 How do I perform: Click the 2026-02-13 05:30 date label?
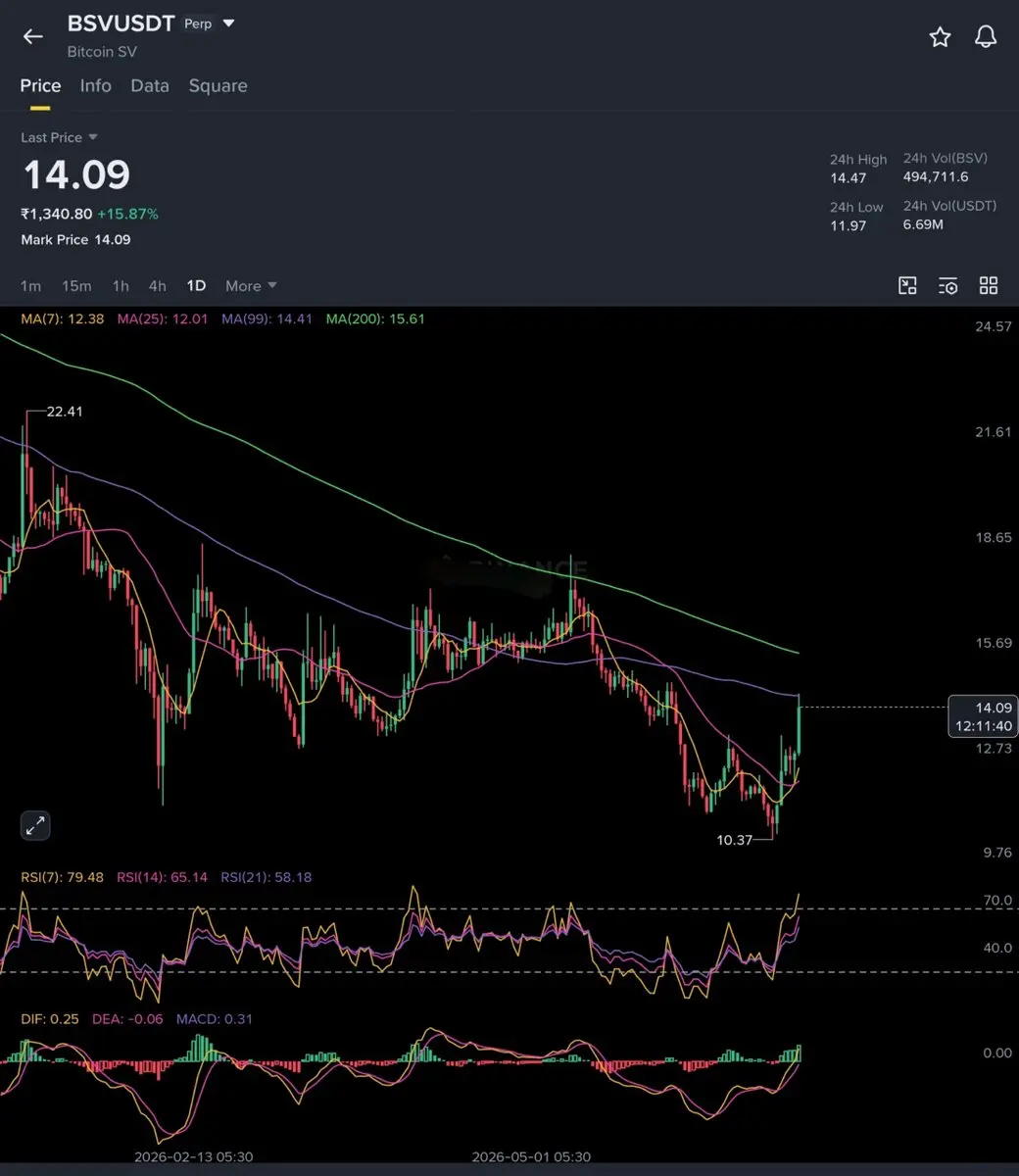[194, 1156]
